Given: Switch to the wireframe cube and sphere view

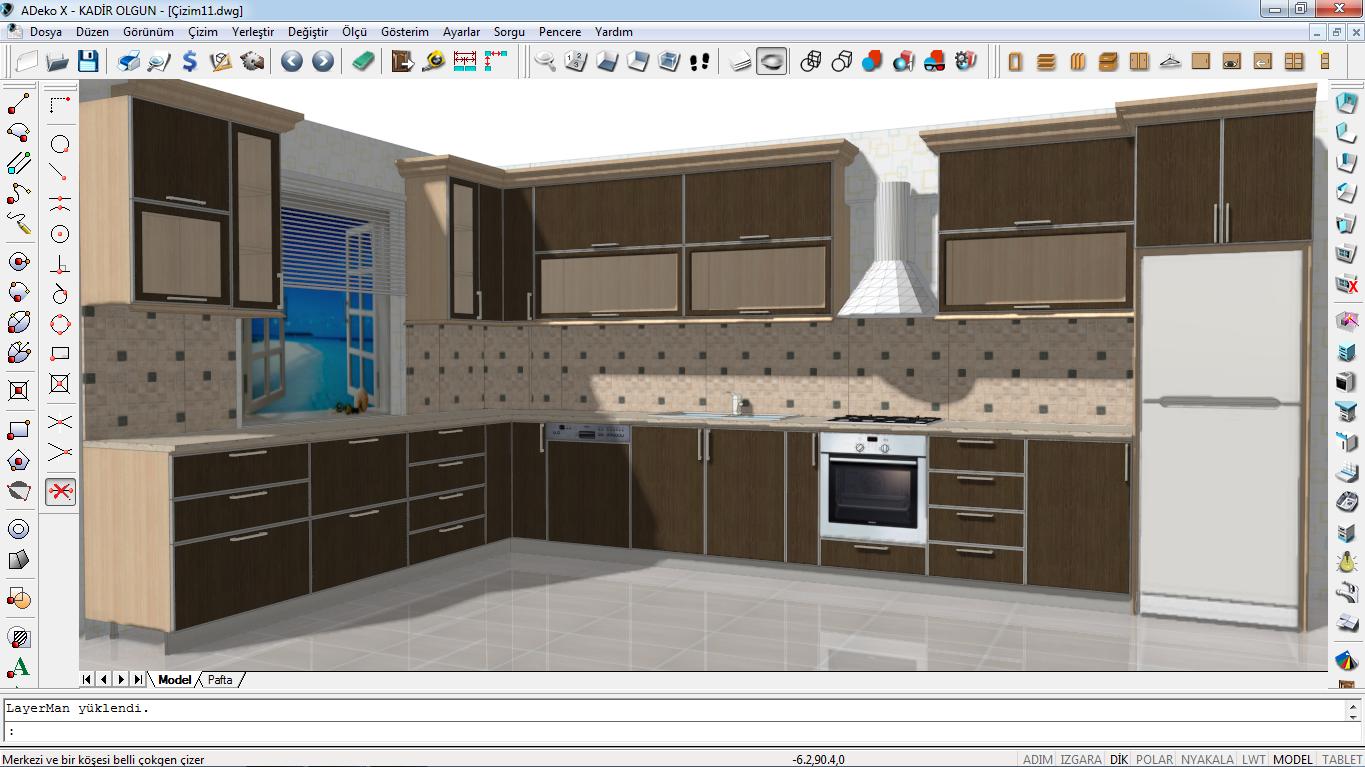Looking at the screenshot, I should (x=811, y=62).
